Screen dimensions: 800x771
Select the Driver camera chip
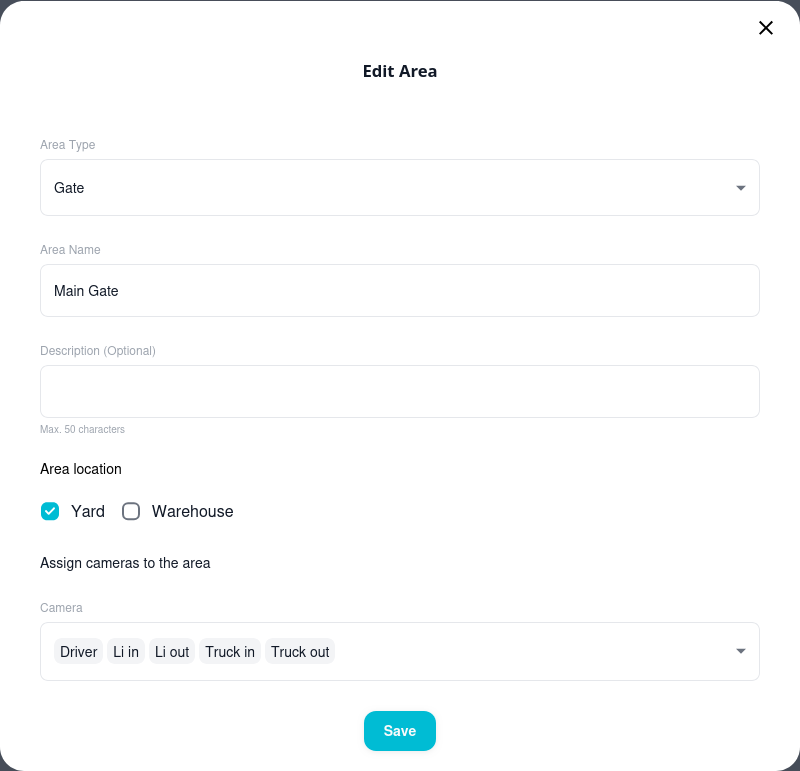pyautogui.click(x=79, y=652)
